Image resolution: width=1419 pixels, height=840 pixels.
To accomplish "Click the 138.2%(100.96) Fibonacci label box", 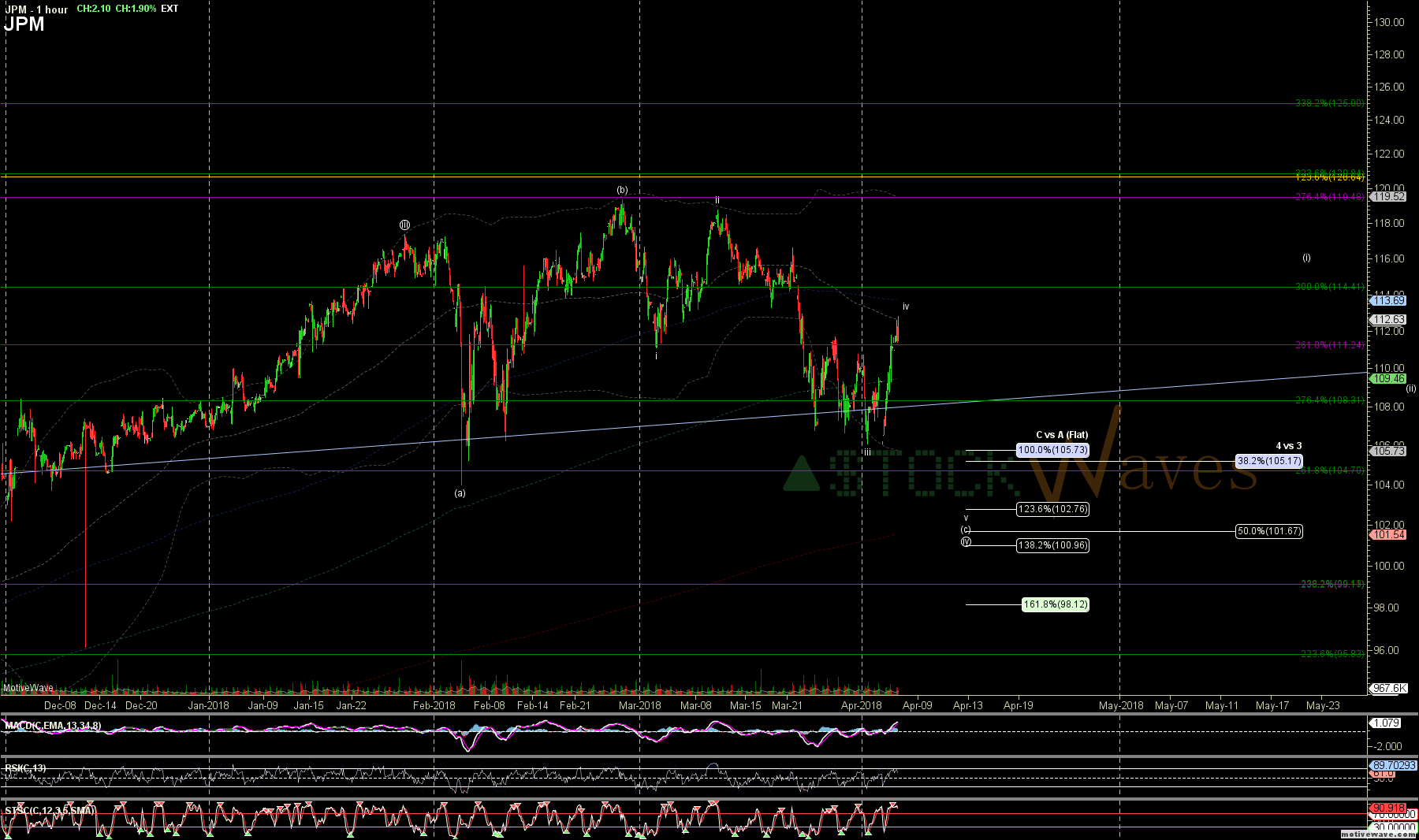I will tap(1052, 545).
